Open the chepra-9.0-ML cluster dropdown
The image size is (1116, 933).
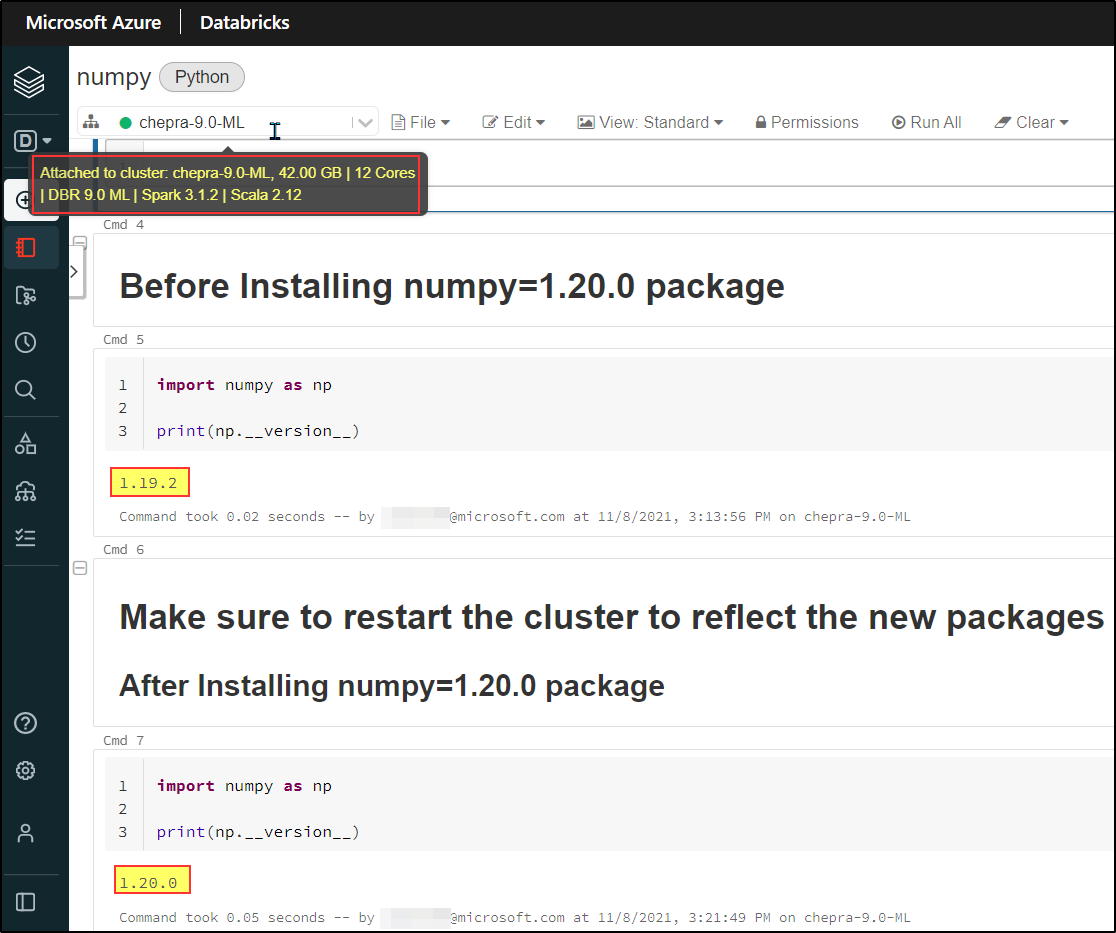pyautogui.click(x=228, y=122)
